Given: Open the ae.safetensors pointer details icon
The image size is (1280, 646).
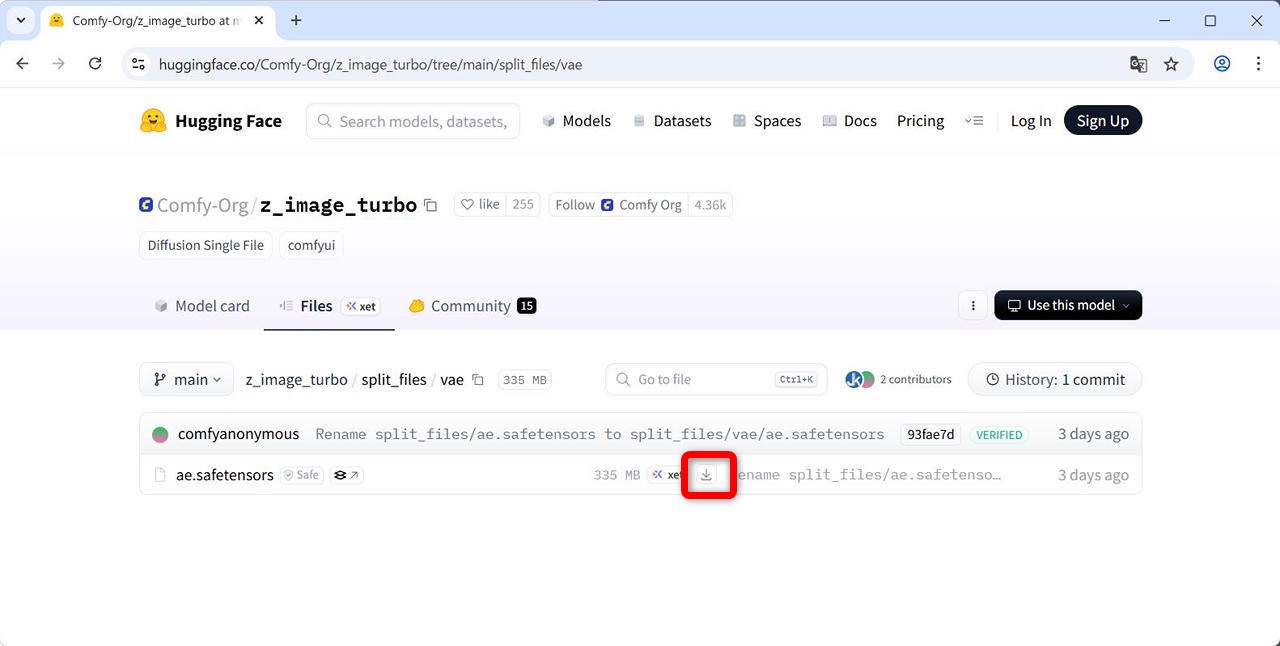Looking at the screenshot, I should 346,475.
